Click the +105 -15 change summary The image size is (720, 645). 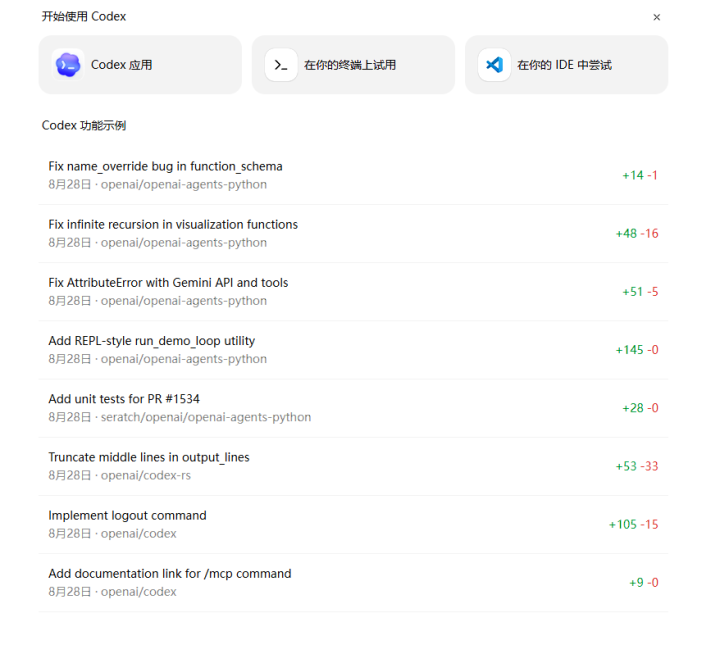coord(633,524)
